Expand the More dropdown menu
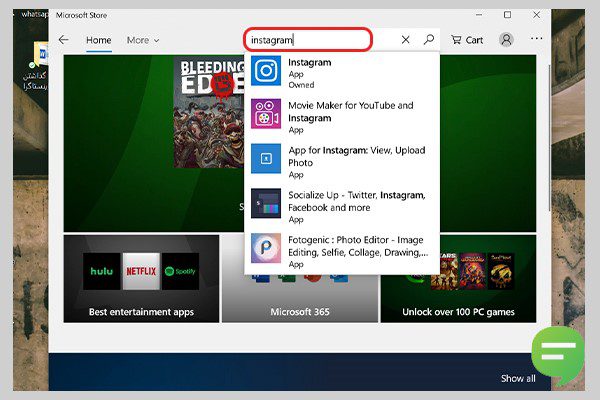 (143, 40)
